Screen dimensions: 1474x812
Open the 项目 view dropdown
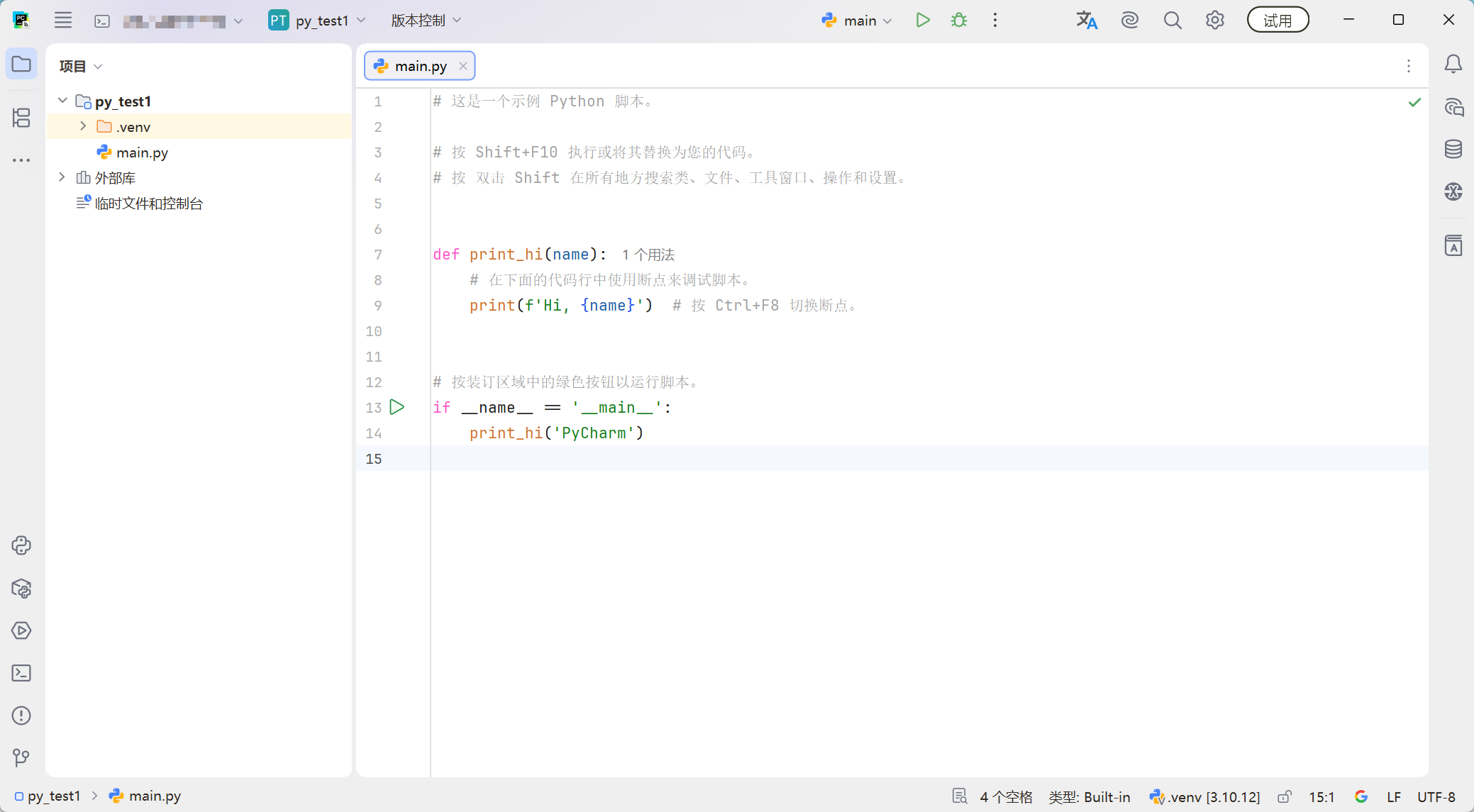[x=81, y=66]
